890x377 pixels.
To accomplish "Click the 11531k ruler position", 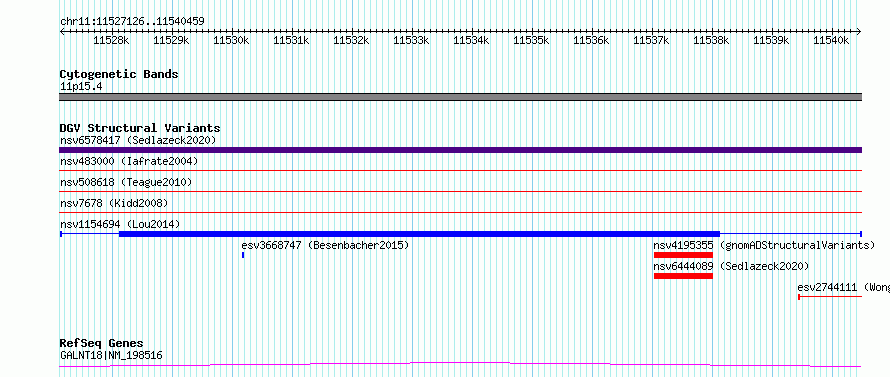I will point(292,40).
